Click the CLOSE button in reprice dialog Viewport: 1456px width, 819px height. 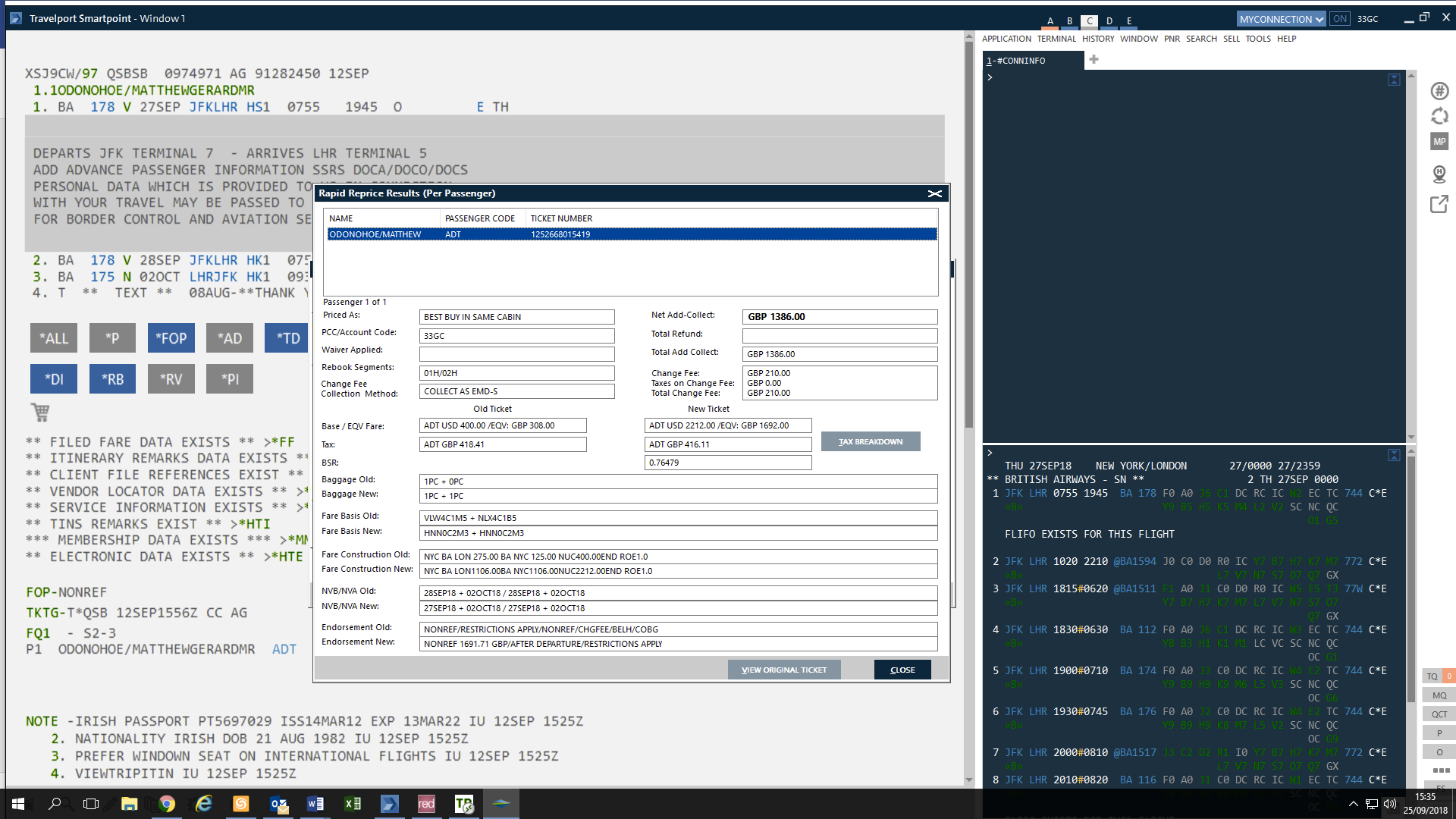point(902,670)
